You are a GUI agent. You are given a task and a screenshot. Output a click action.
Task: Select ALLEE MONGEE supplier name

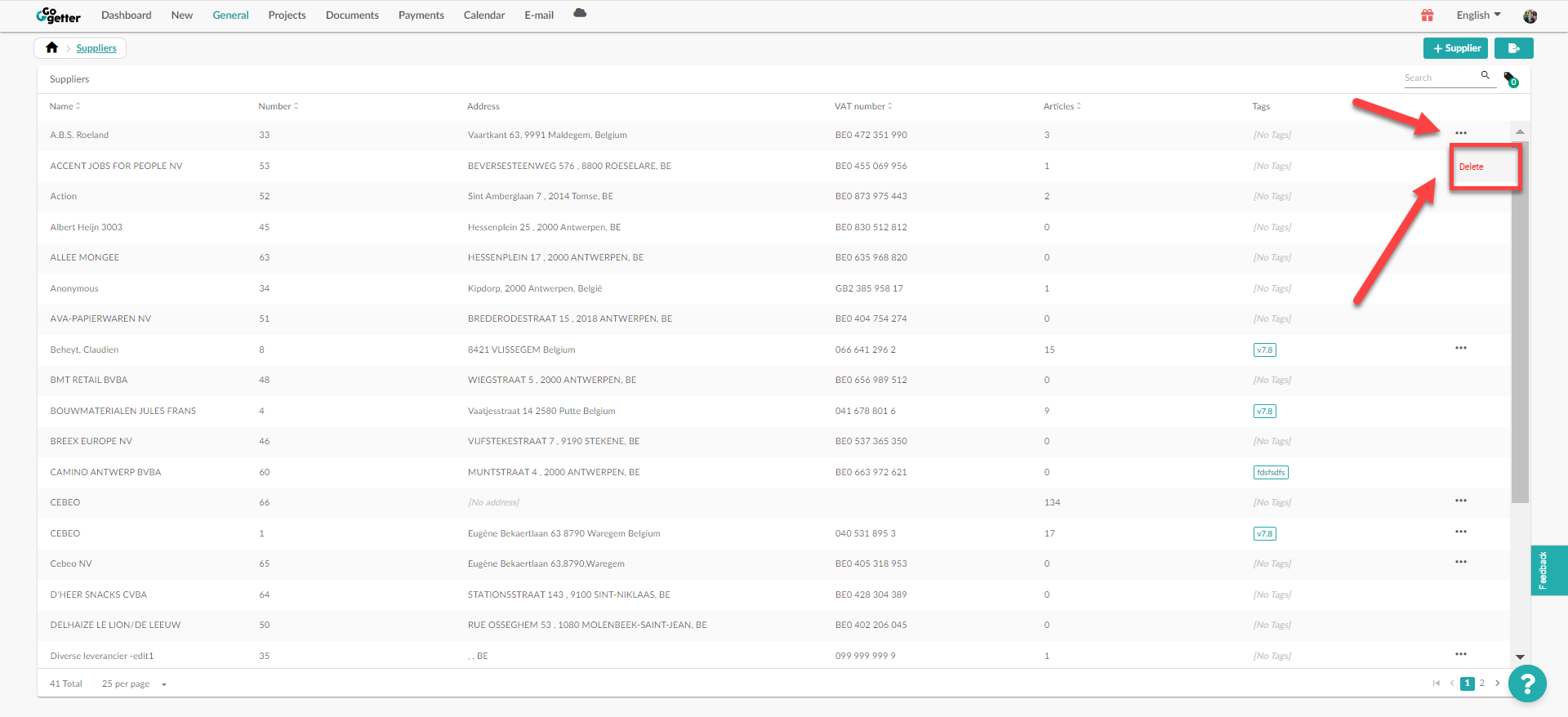85,257
